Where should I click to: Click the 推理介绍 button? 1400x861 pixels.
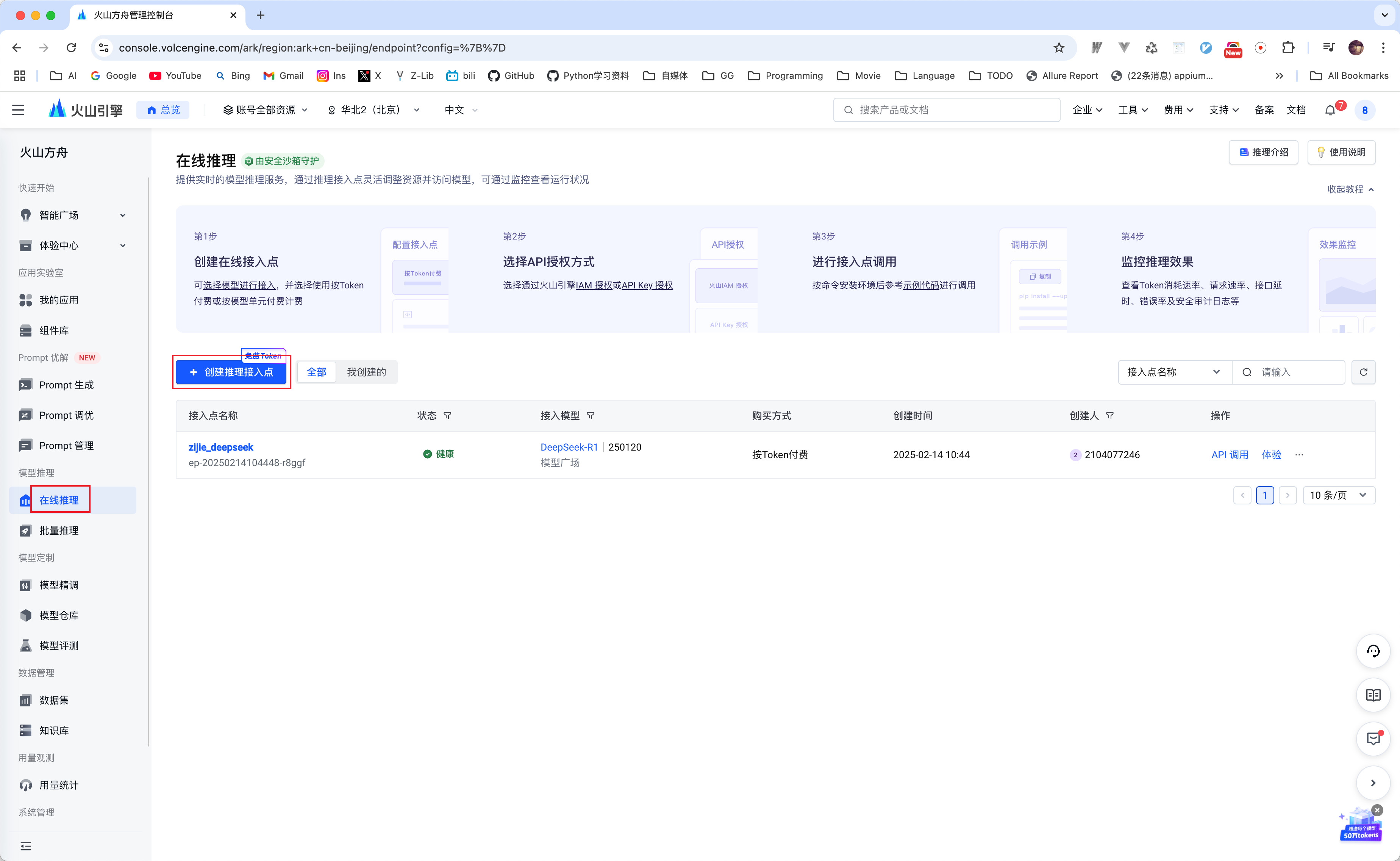pyautogui.click(x=1263, y=152)
